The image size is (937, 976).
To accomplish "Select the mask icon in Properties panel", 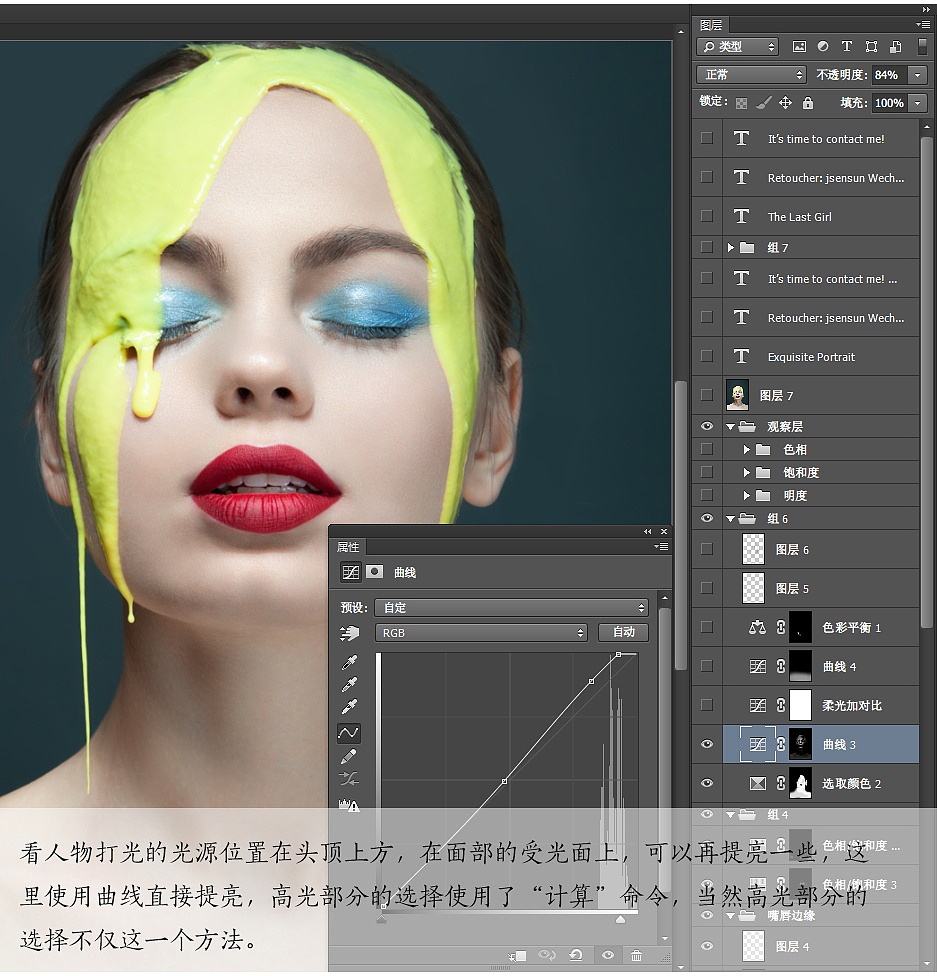I will pyautogui.click(x=375, y=571).
